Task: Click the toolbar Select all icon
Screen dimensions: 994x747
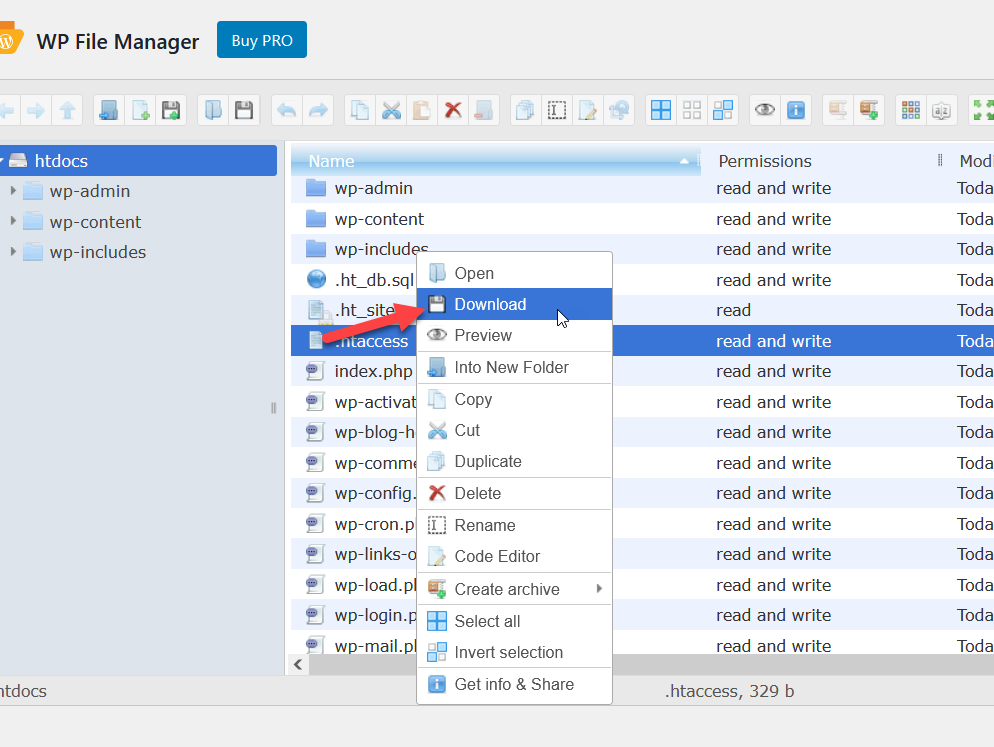Action: (x=661, y=111)
